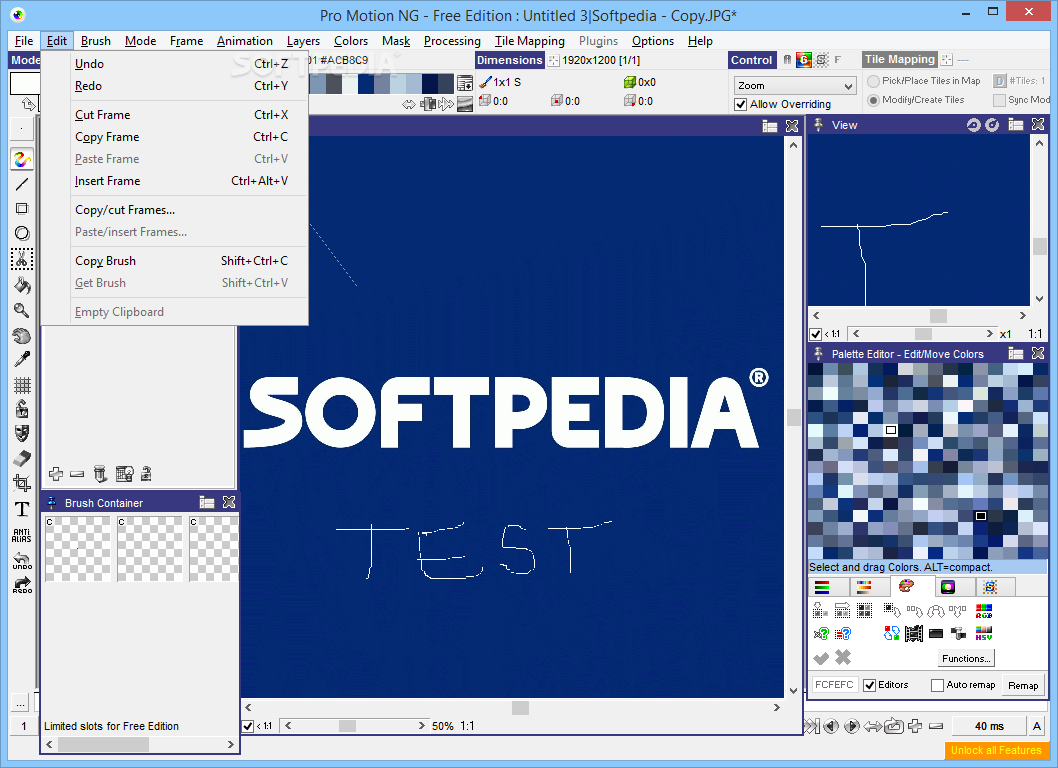Select the scissors selection tool
1058x768 pixels.
[22, 259]
